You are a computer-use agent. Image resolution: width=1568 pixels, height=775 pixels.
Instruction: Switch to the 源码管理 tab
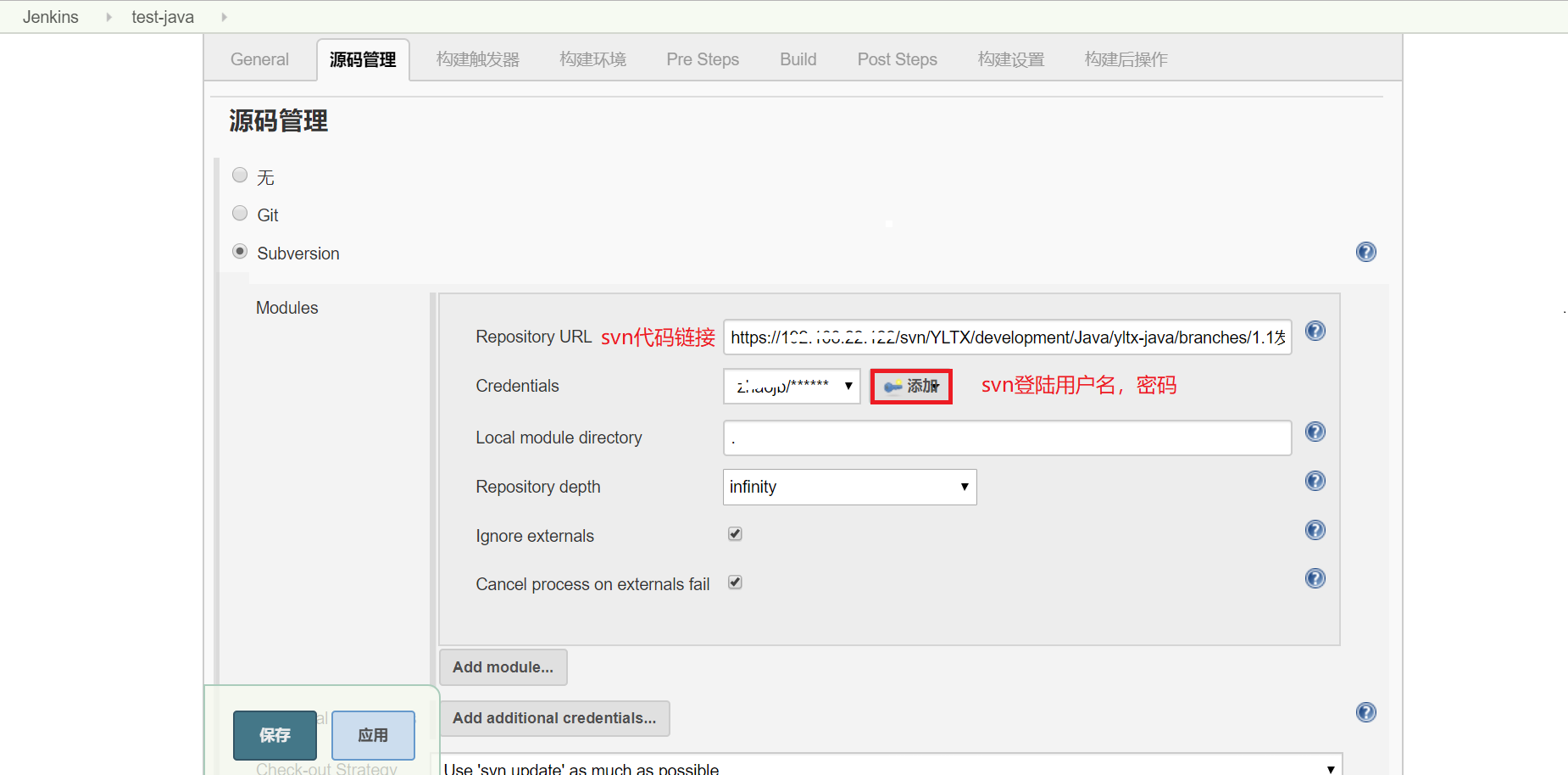(x=363, y=59)
